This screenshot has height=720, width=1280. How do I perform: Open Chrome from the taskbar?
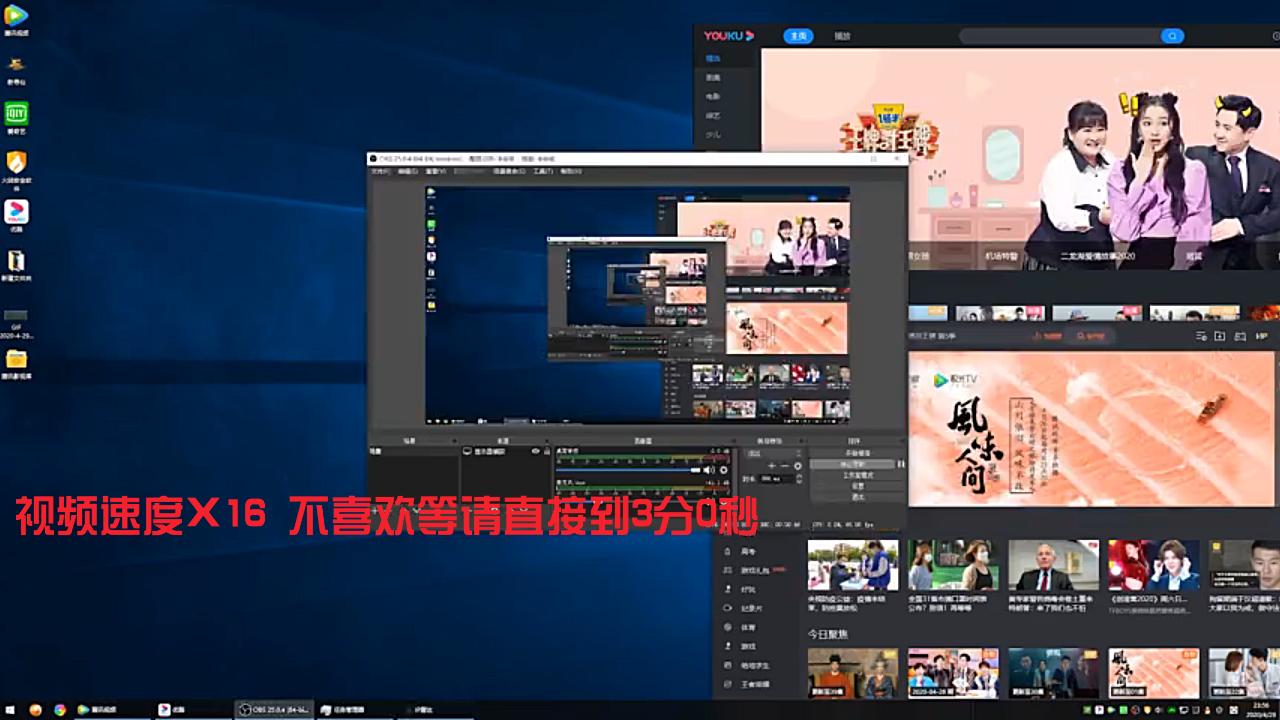coord(60,710)
